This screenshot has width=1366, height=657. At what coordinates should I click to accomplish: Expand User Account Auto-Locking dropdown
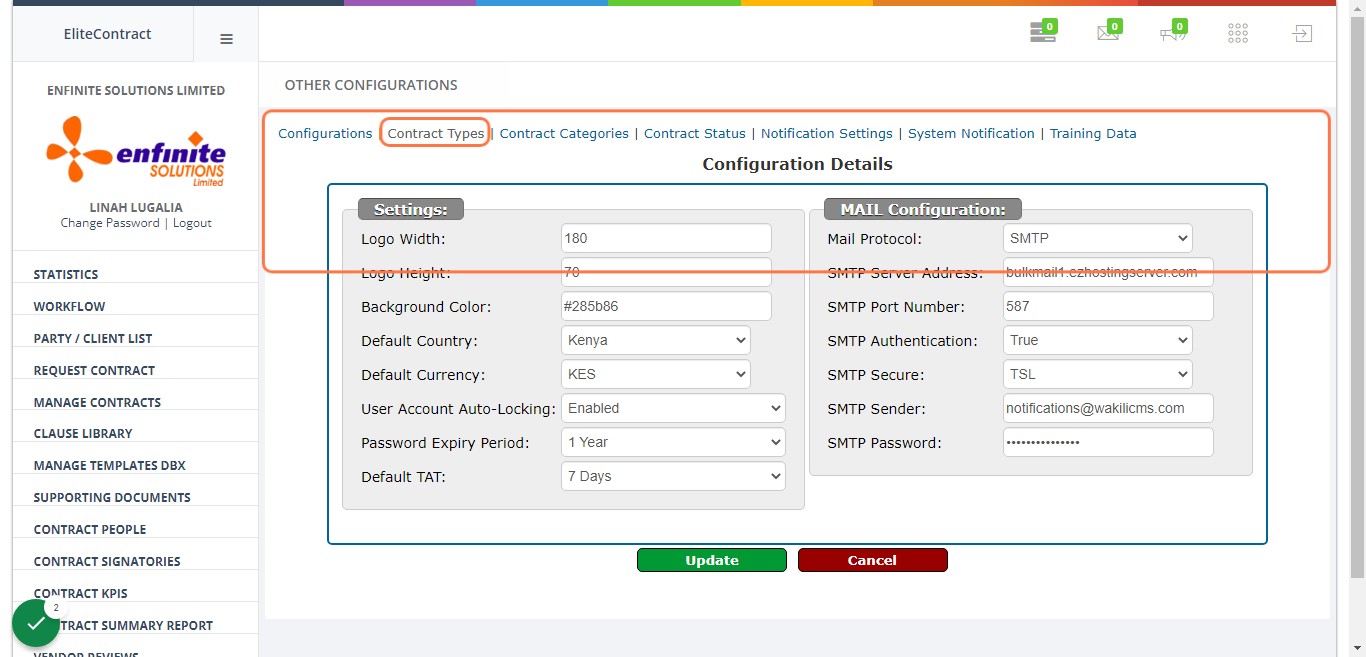coord(673,408)
